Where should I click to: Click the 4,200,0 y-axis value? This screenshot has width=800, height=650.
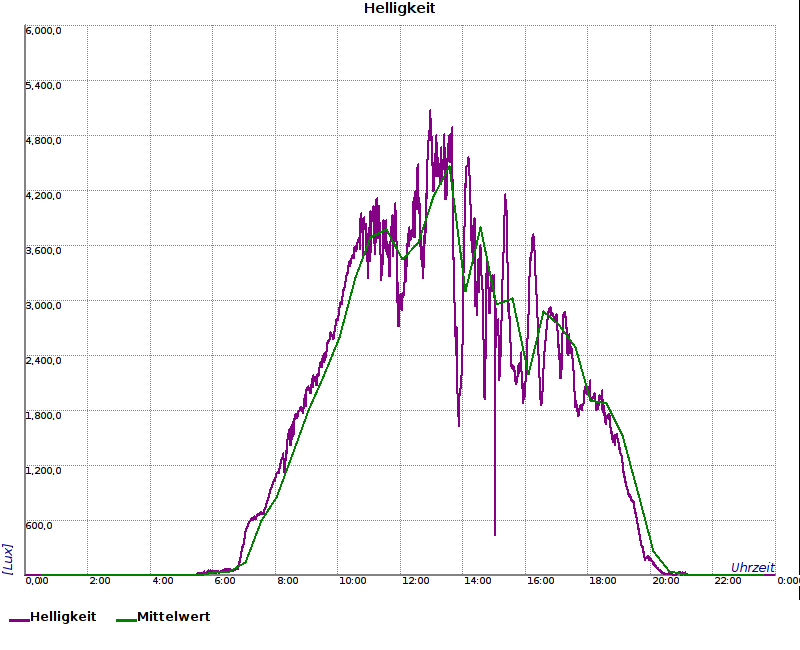click(43, 195)
